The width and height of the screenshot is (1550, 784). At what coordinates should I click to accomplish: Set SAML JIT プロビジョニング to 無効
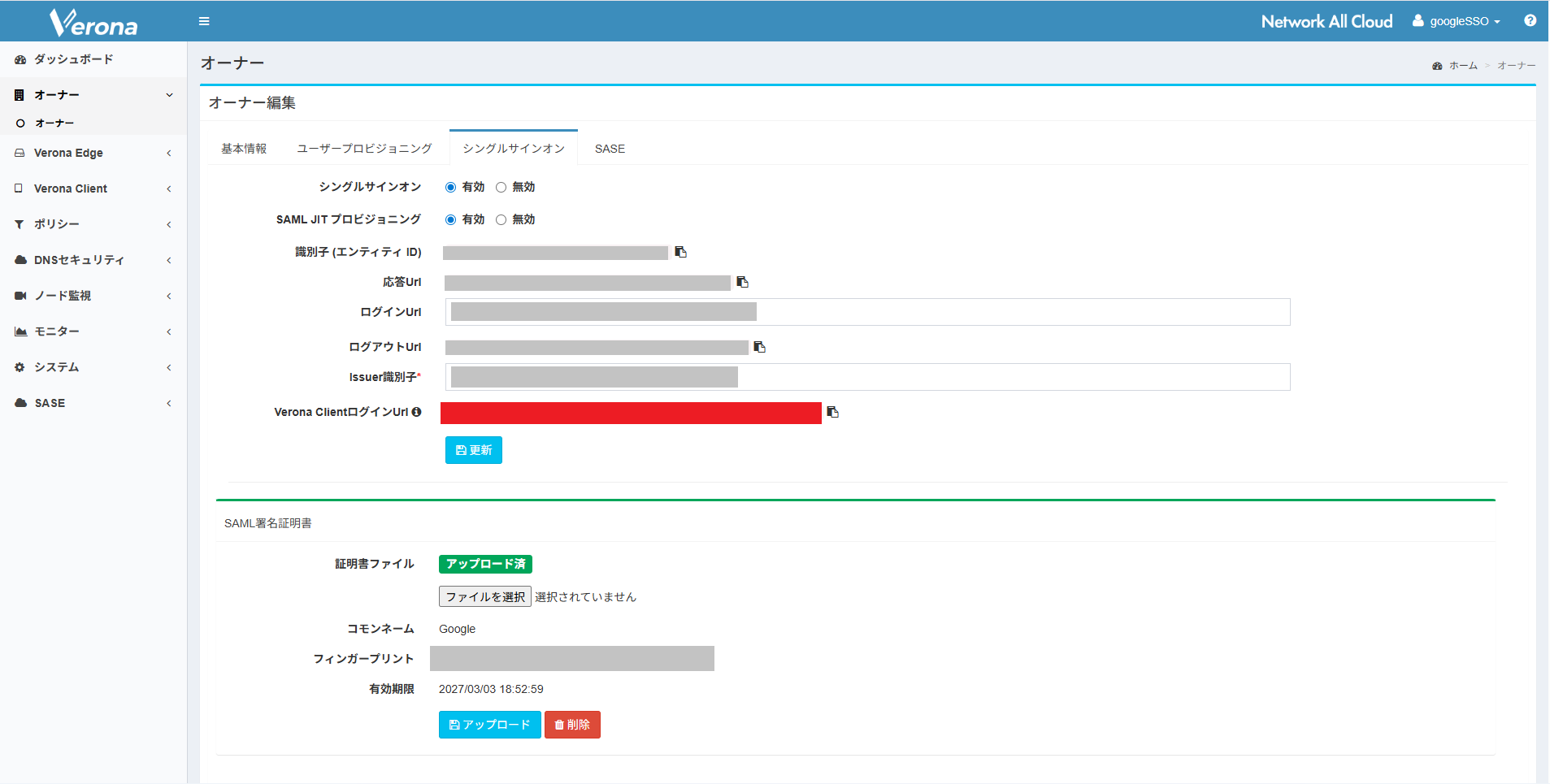click(501, 220)
